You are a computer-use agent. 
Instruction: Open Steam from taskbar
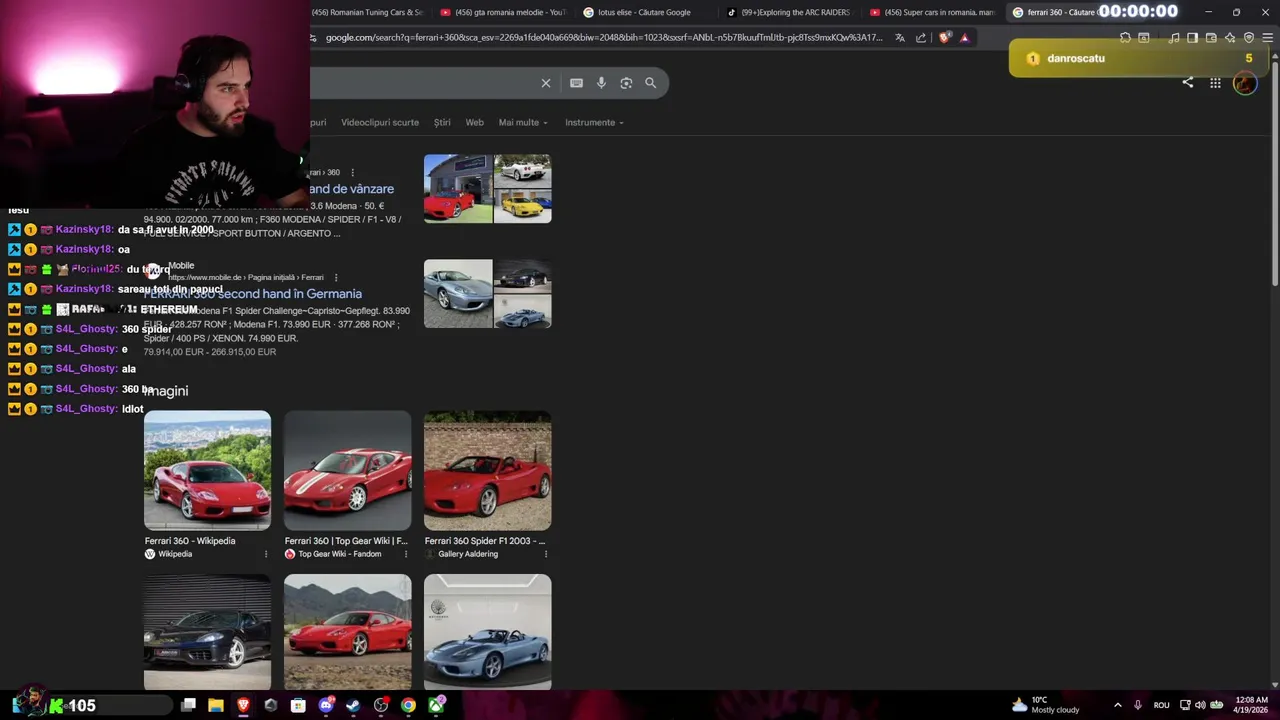(353, 705)
